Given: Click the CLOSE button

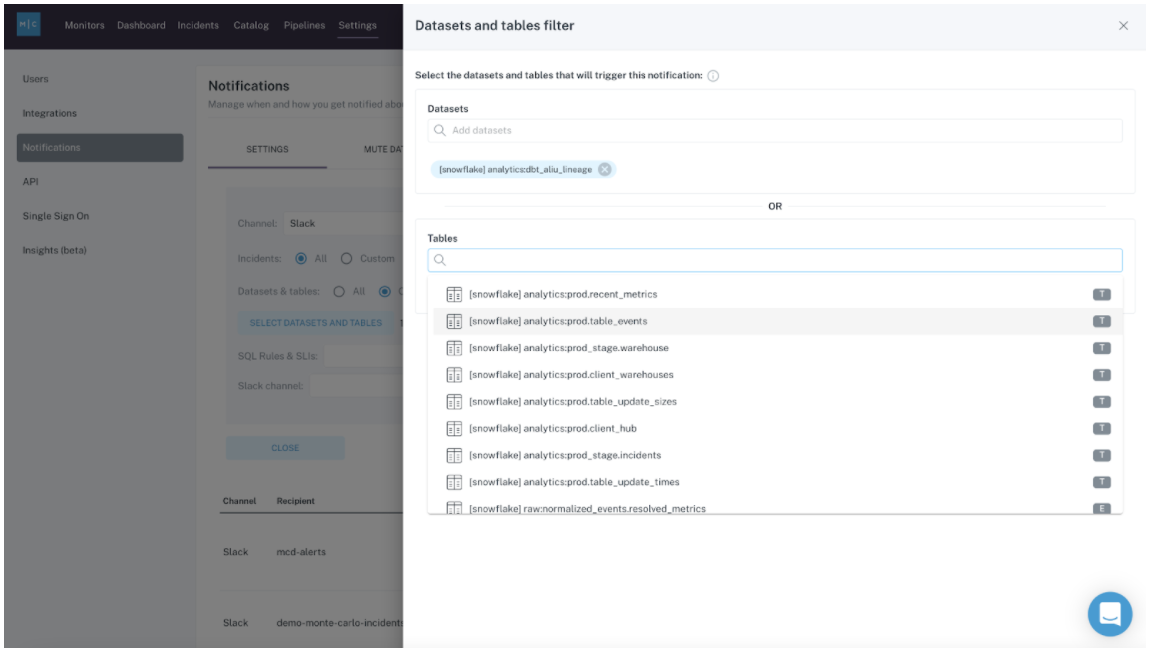Looking at the screenshot, I should [x=285, y=448].
